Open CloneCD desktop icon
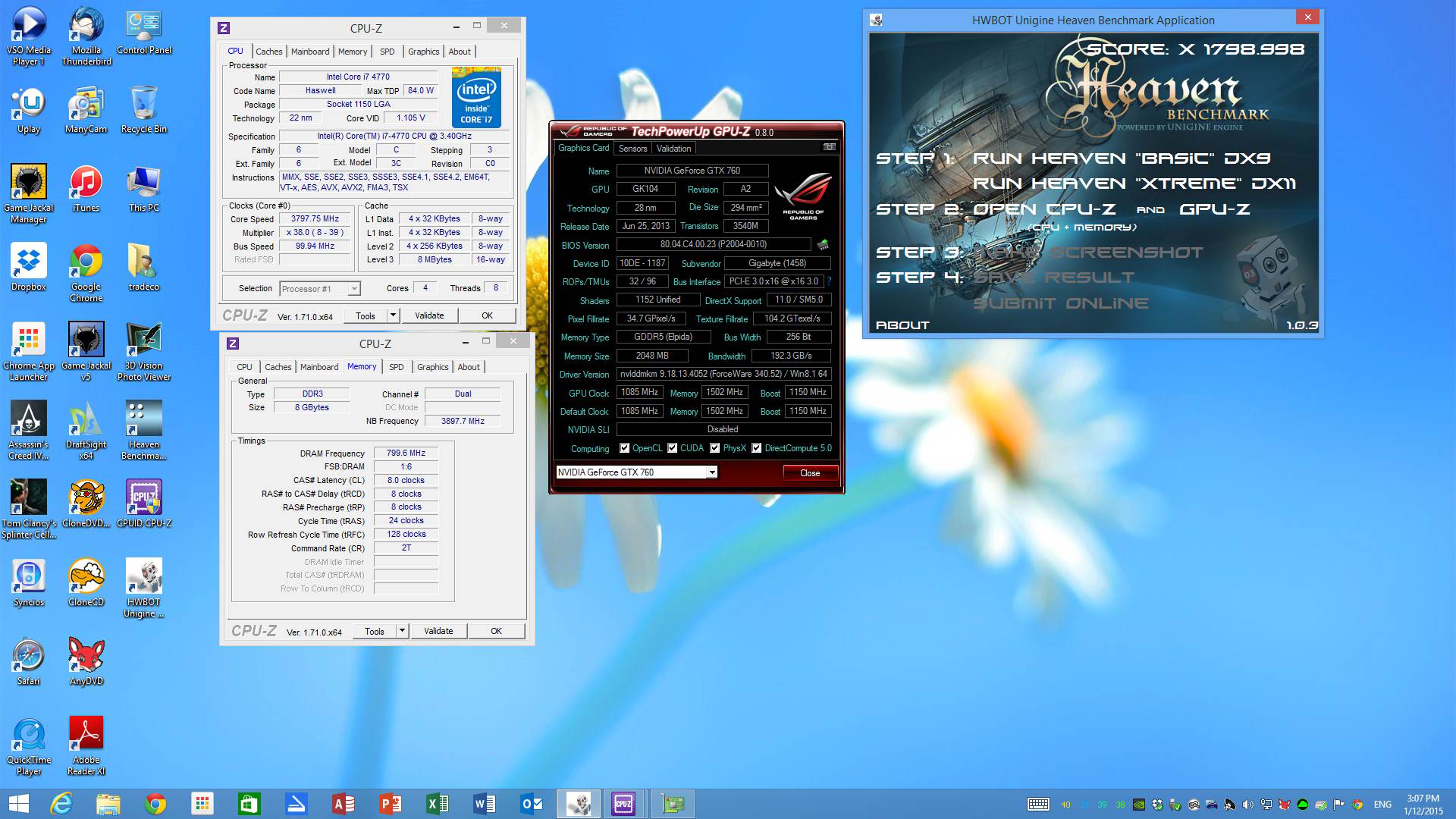The height and width of the screenshot is (819, 1456). coord(86,582)
